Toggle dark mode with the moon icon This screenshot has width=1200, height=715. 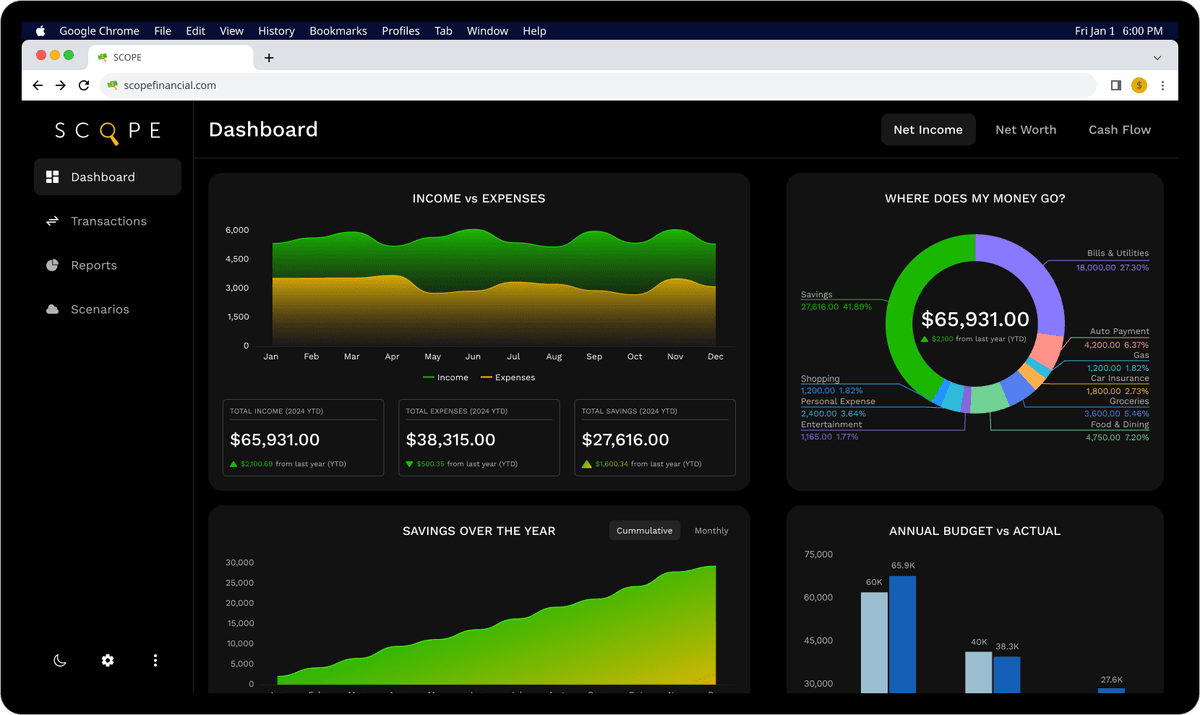[60, 661]
